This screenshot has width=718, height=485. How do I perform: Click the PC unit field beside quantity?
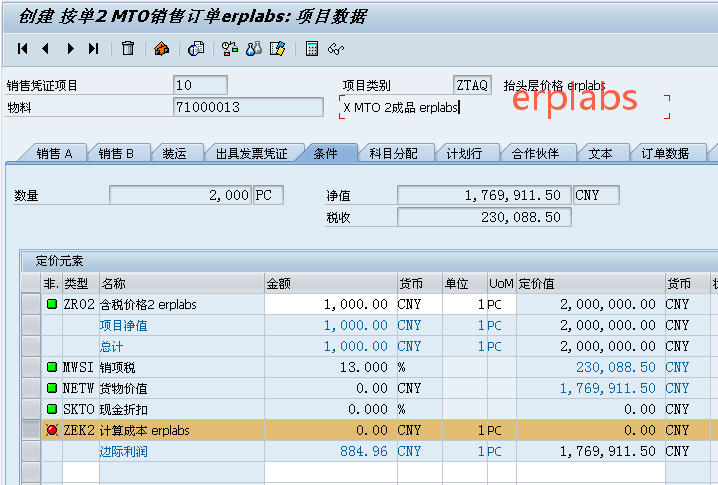(x=268, y=195)
